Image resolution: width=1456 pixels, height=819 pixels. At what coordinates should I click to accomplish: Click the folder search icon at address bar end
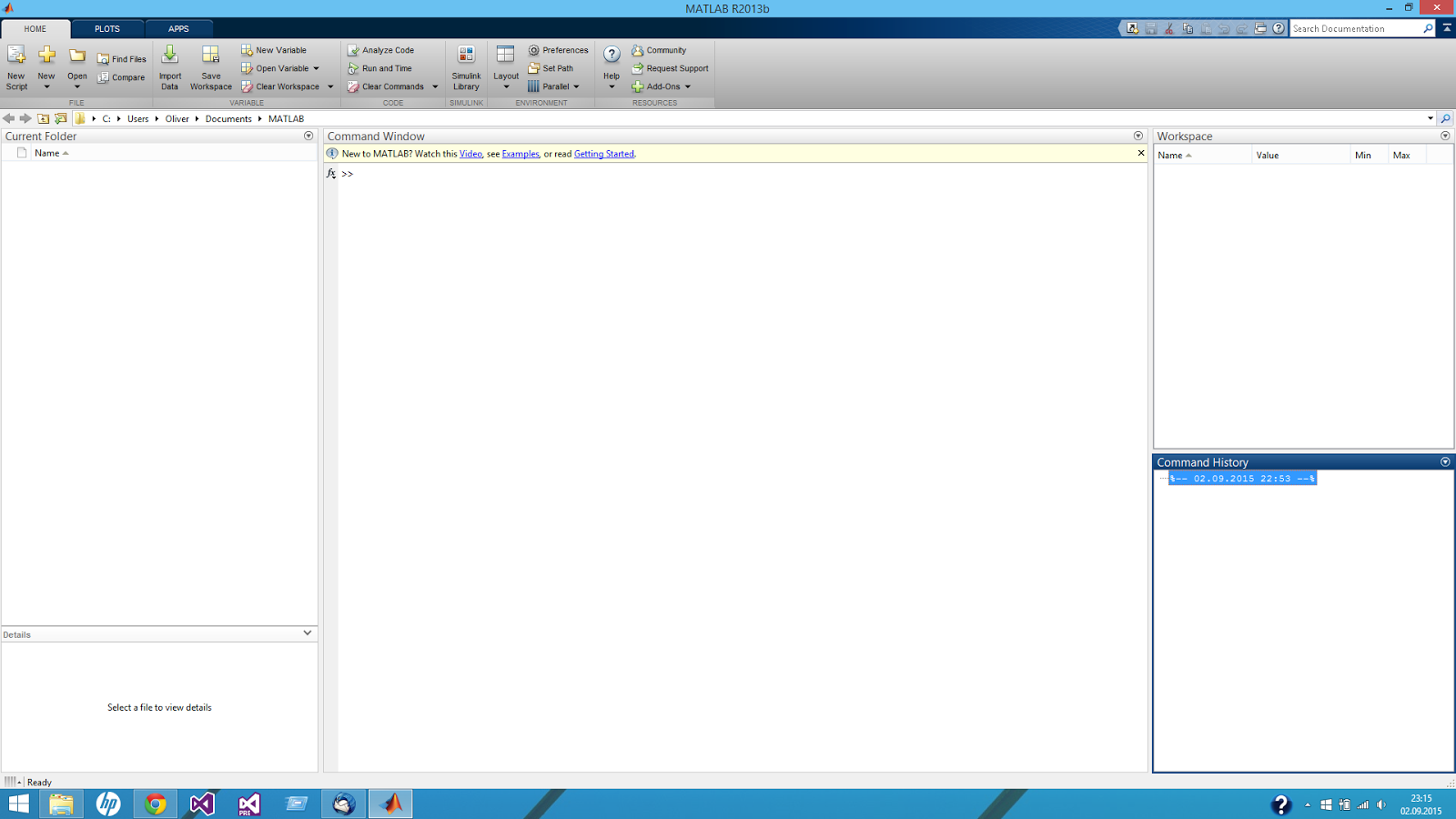pos(1445,118)
